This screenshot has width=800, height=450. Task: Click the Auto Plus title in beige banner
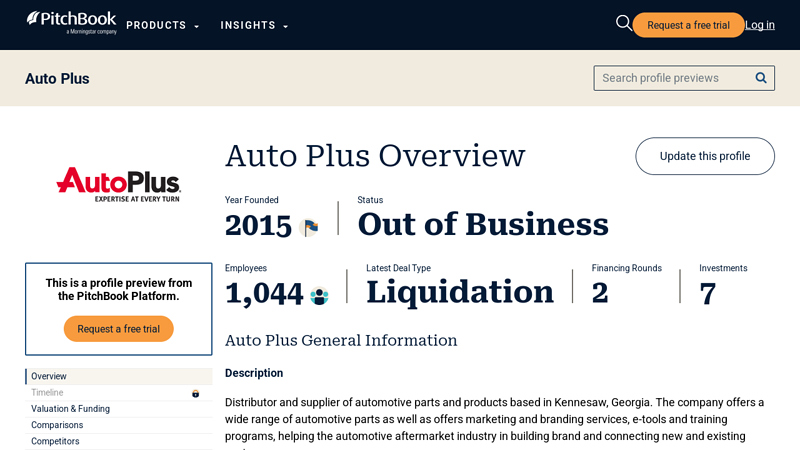[57, 79]
